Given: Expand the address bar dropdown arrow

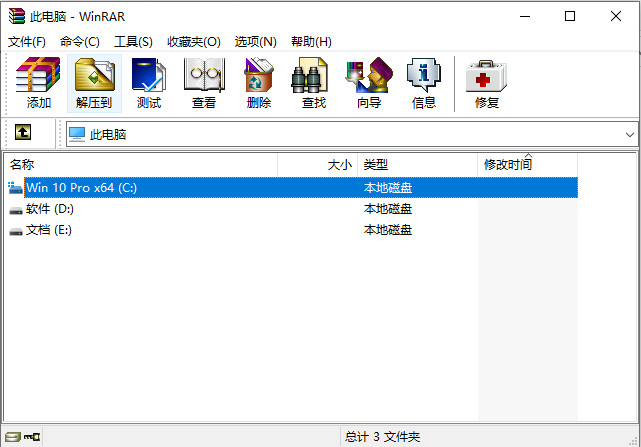Looking at the screenshot, I should point(630,135).
